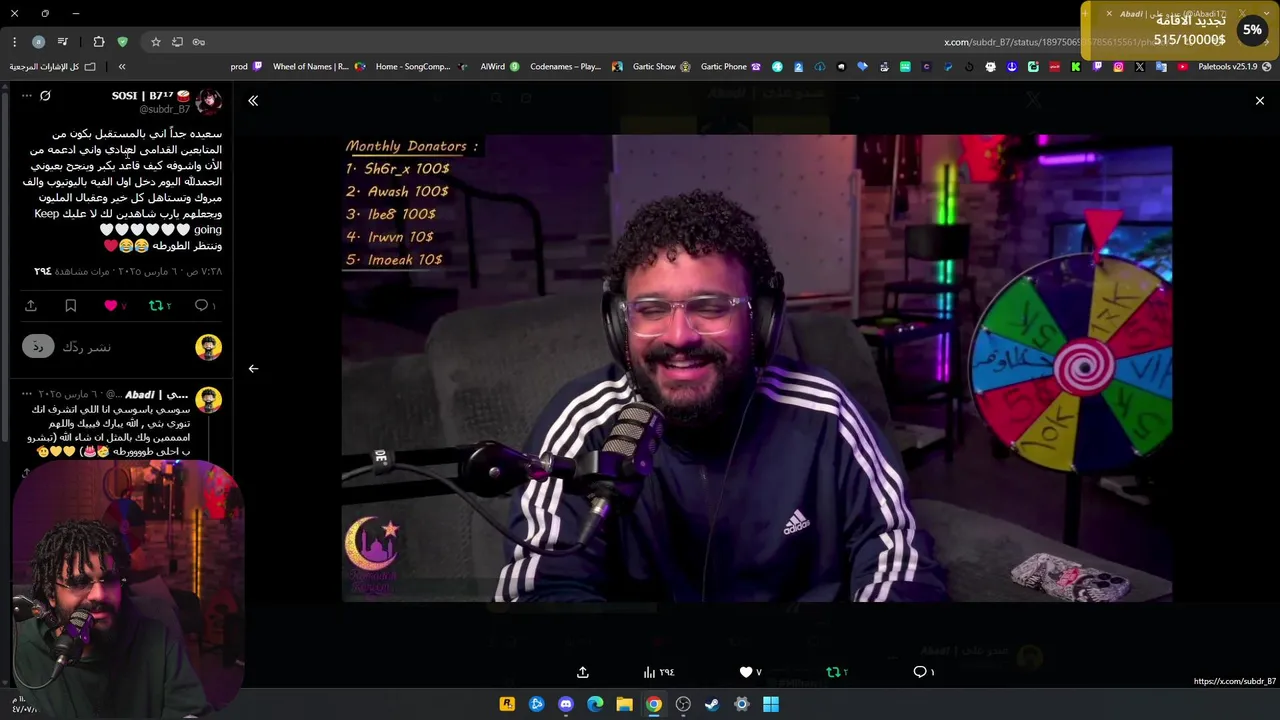Open the 'prod' Twitch bookmark

246,67
